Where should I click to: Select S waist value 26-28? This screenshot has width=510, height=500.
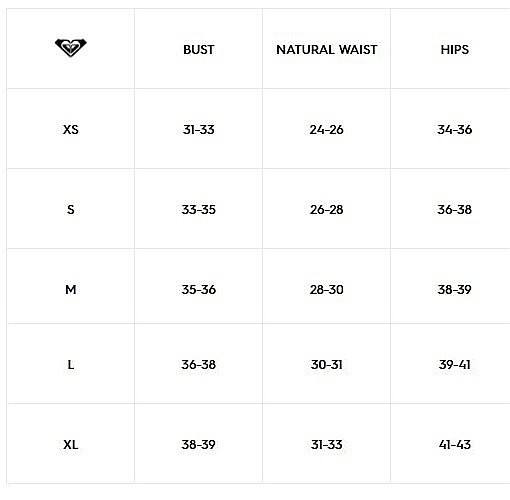tap(327, 209)
